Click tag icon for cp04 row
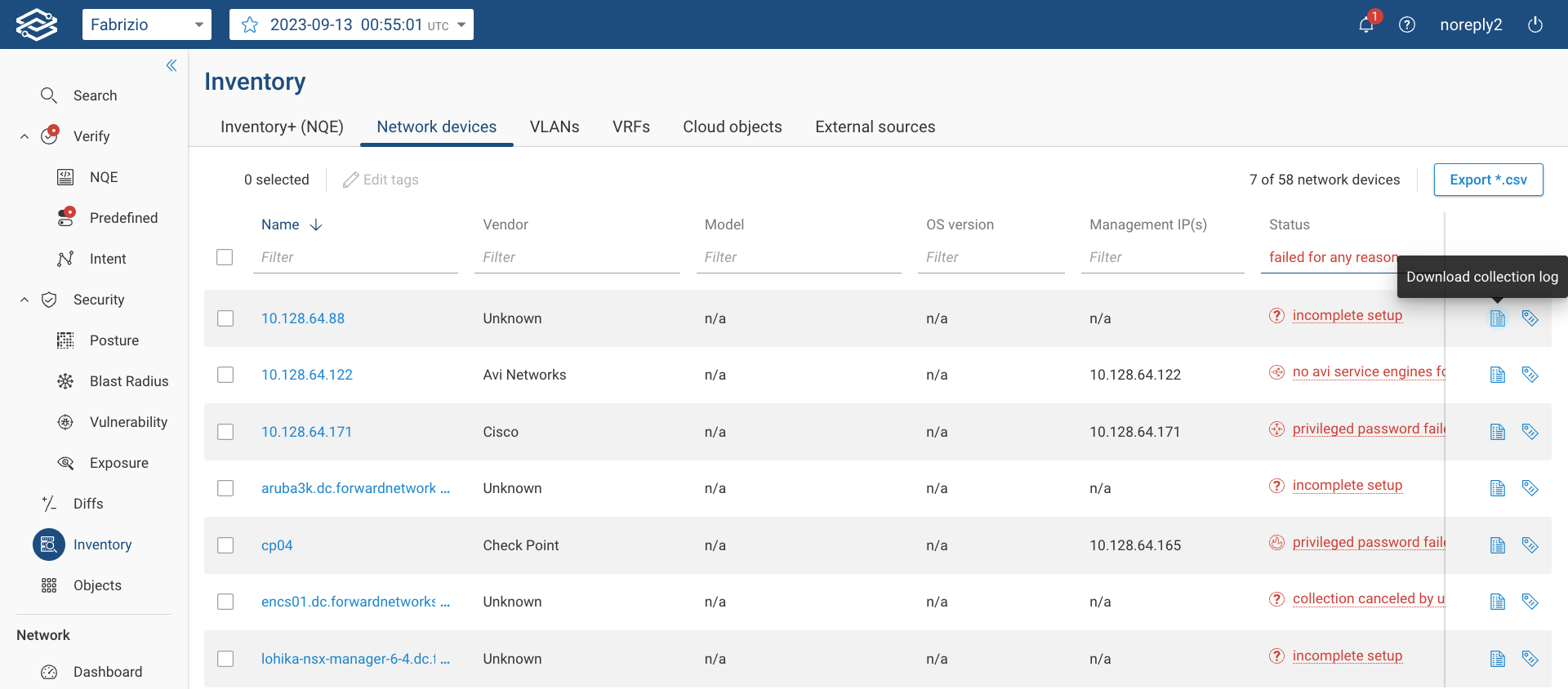The height and width of the screenshot is (689, 1568). coord(1530,545)
